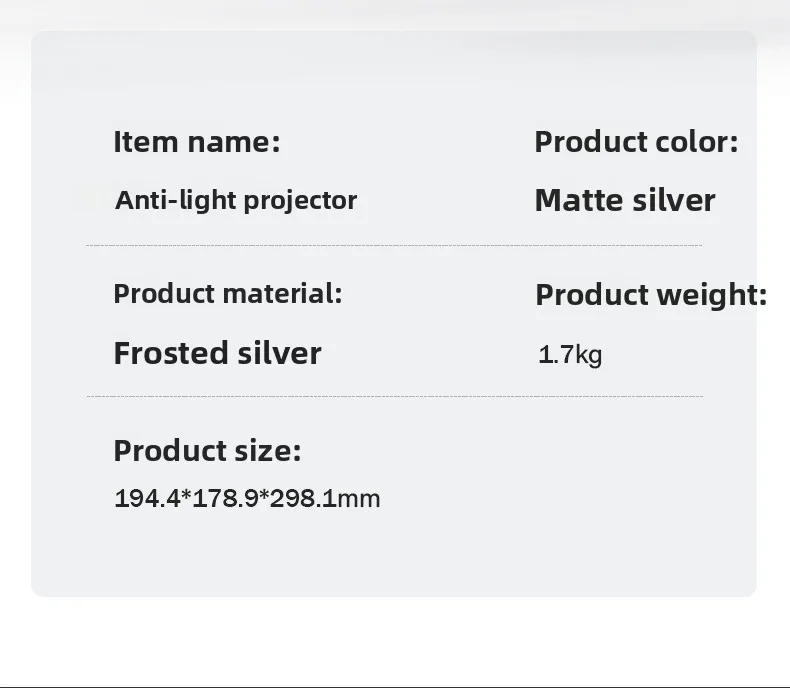Click the "Product color:" heading
The height and width of the screenshot is (688, 790).
point(636,142)
